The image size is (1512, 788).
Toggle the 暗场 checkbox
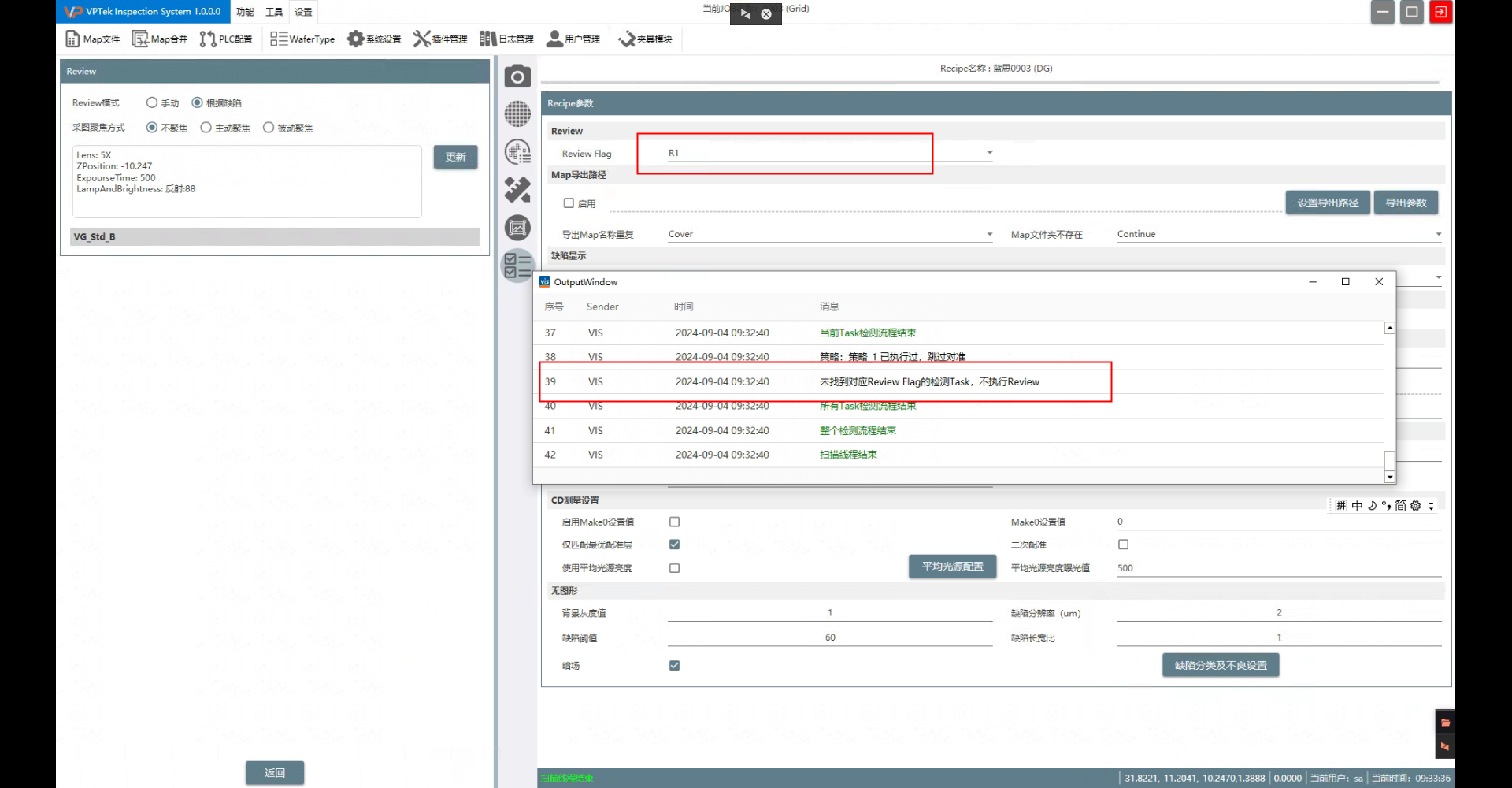pos(674,665)
